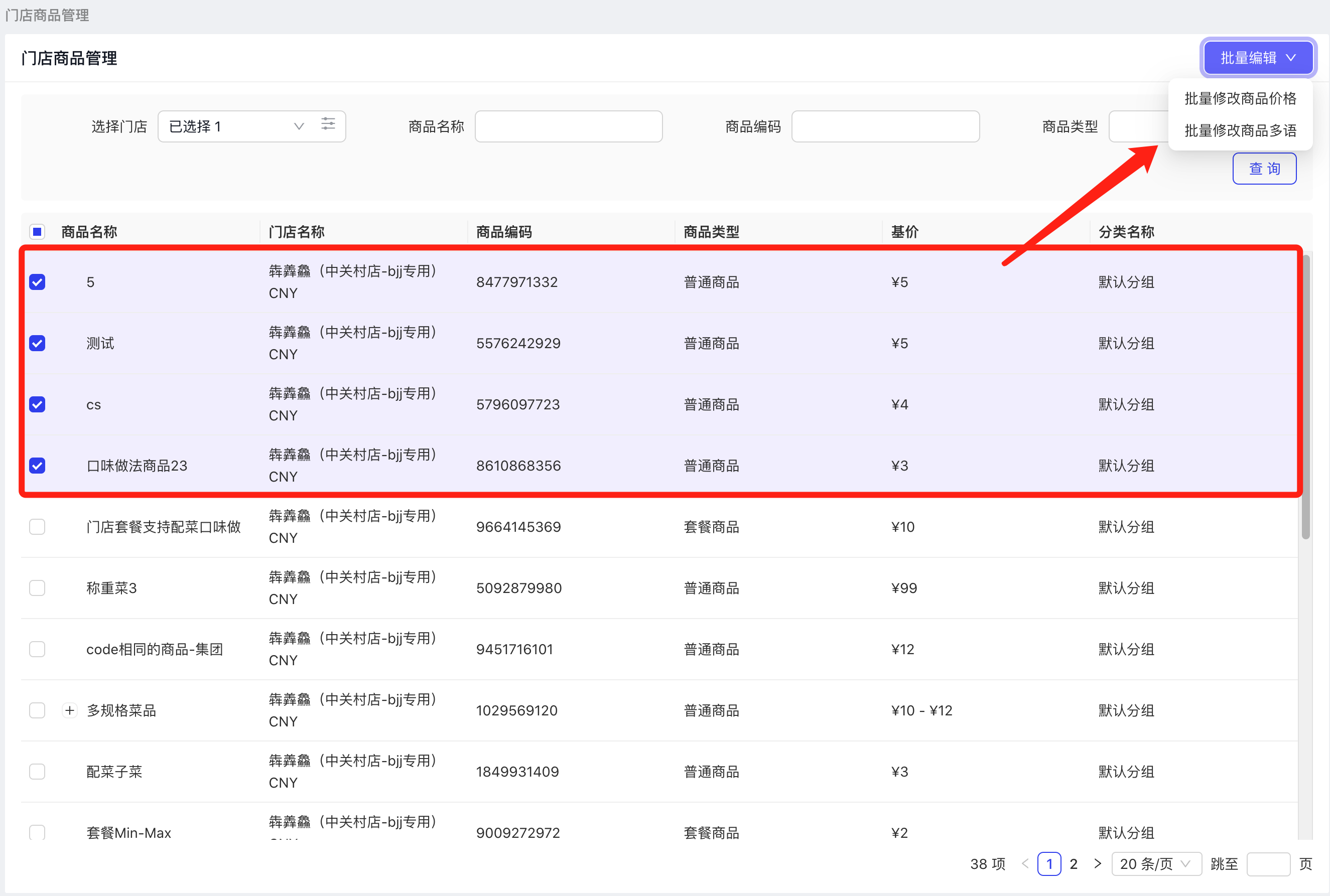This screenshot has height=896, width=1330.
Task: Click product code 1849931409
Action: coord(517,772)
